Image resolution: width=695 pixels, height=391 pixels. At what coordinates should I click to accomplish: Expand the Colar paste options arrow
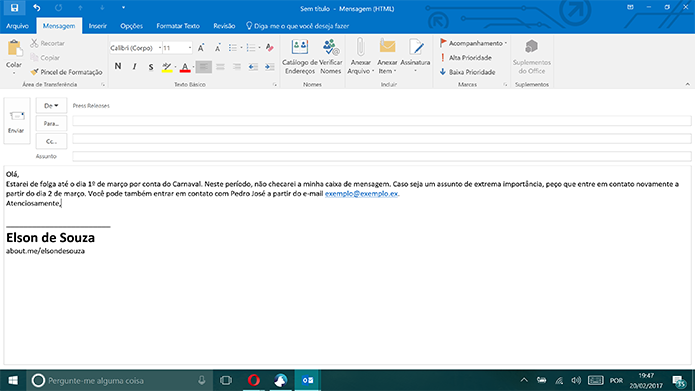click(14, 73)
